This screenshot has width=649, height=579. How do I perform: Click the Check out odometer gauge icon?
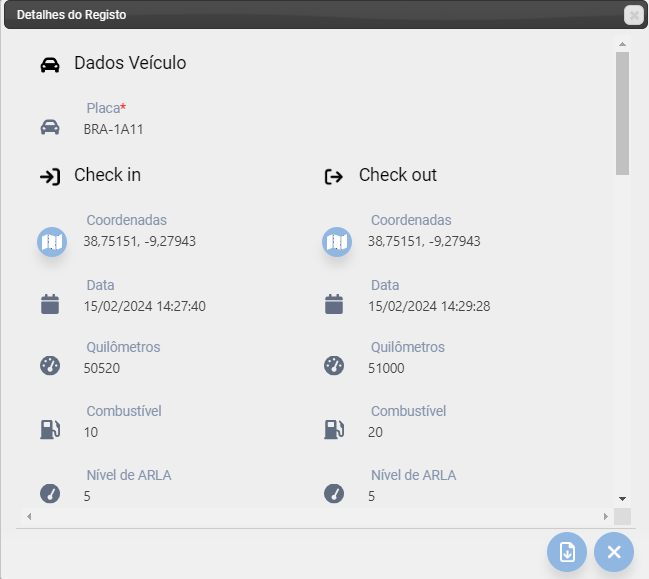pyautogui.click(x=334, y=366)
